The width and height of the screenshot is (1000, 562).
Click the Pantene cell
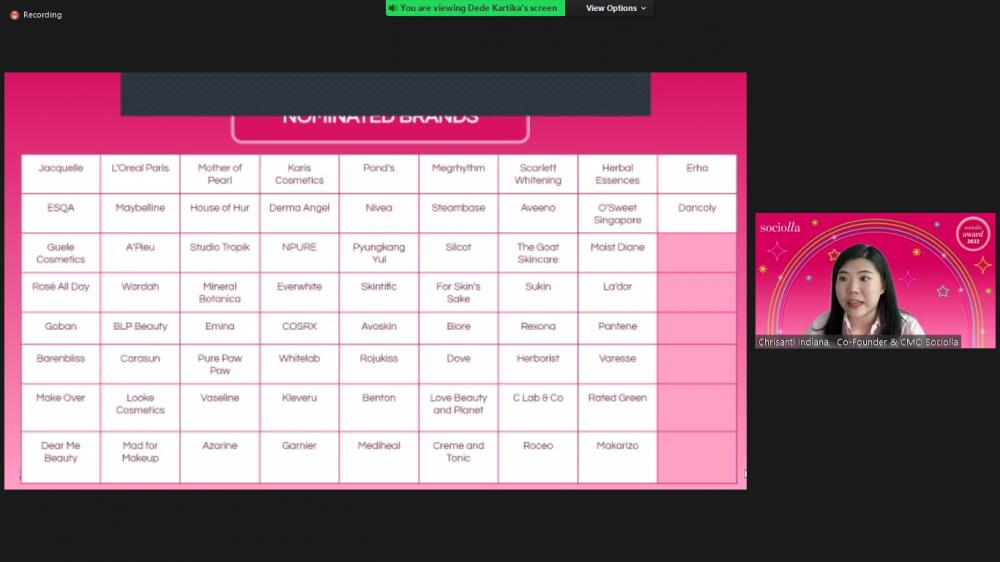pyautogui.click(x=617, y=329)
